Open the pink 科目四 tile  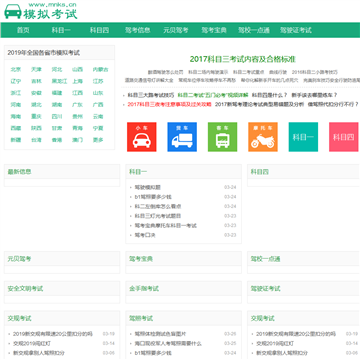click(x=344, y=137)
